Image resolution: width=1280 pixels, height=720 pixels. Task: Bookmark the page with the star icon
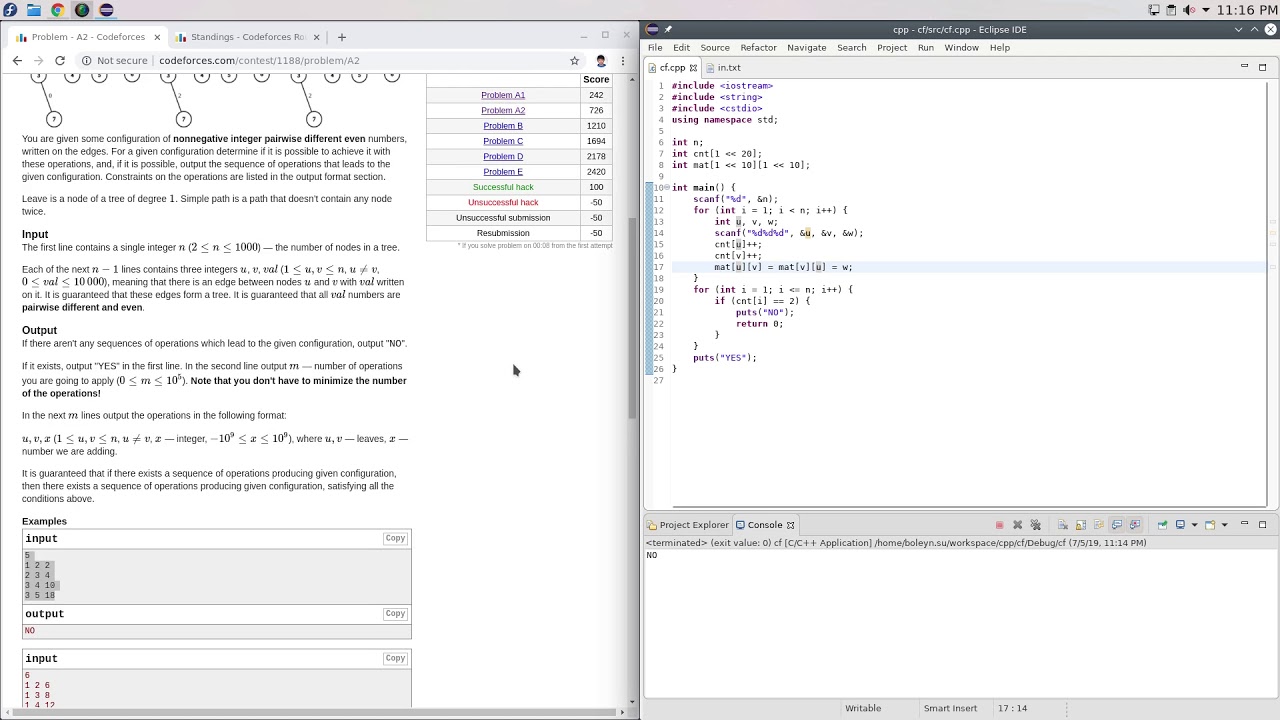click(574, 61)
